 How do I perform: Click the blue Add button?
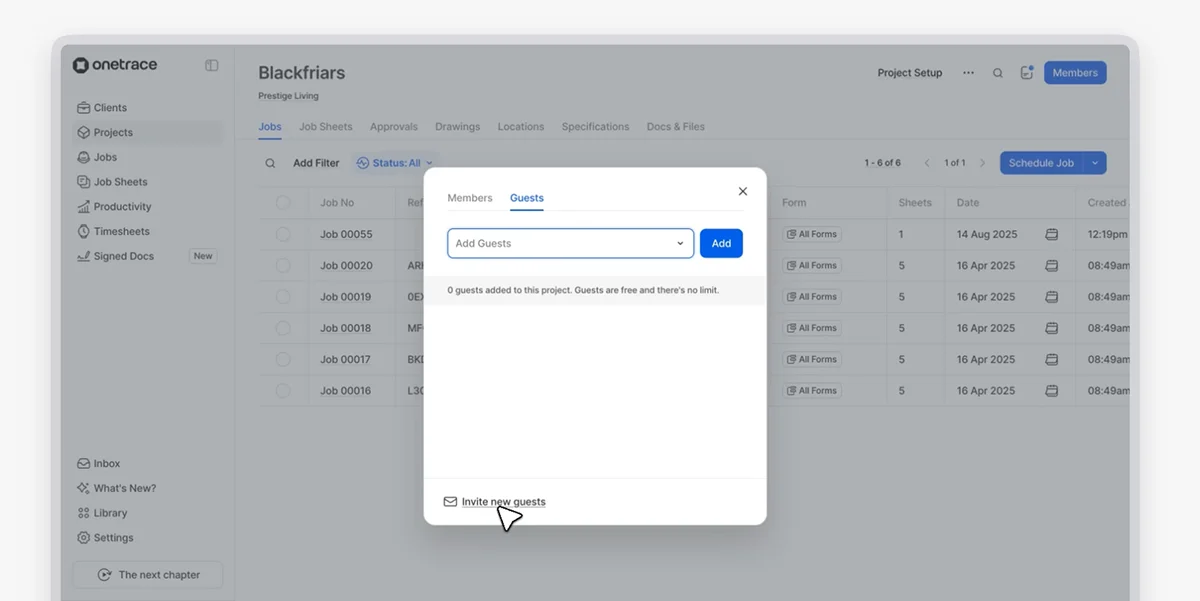point(721,243)
